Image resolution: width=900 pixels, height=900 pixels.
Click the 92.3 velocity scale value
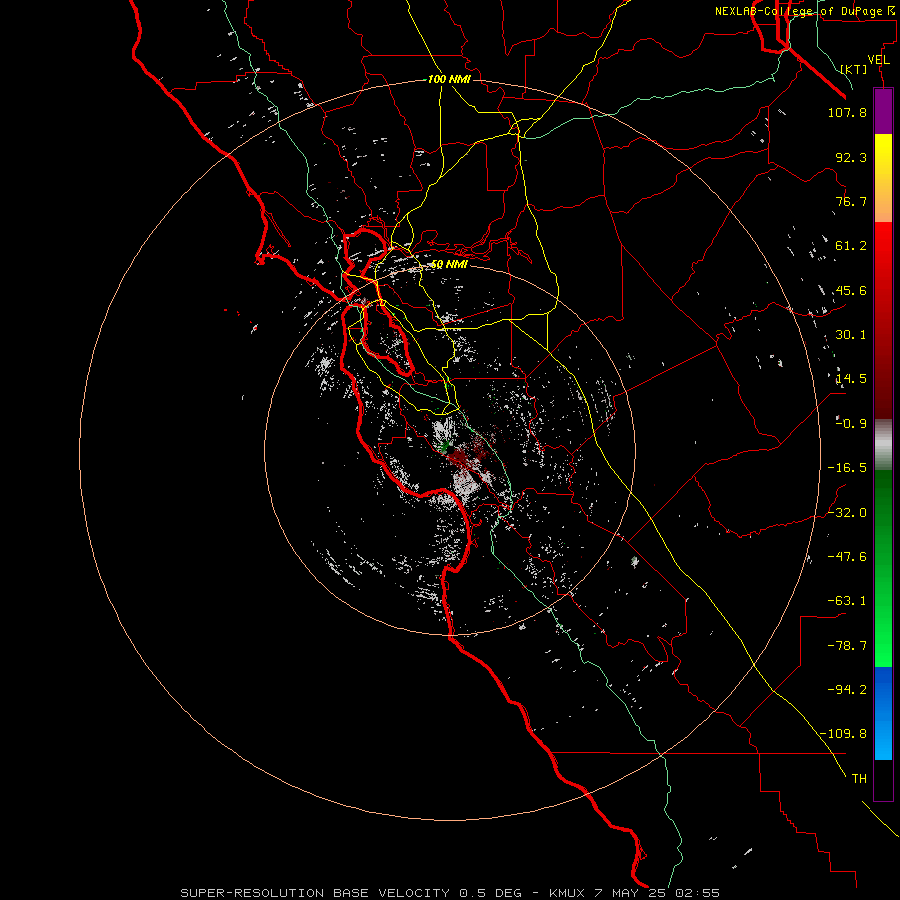point(851,157)
